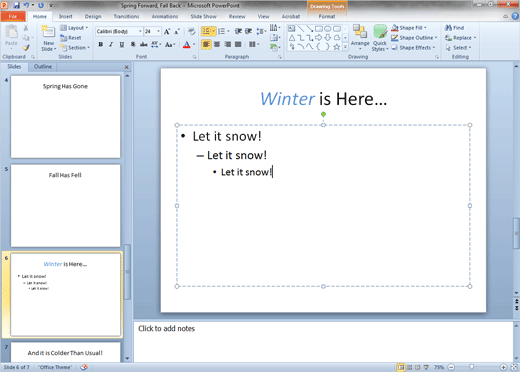Open the Shape Fill dropdown

(409, 28)
